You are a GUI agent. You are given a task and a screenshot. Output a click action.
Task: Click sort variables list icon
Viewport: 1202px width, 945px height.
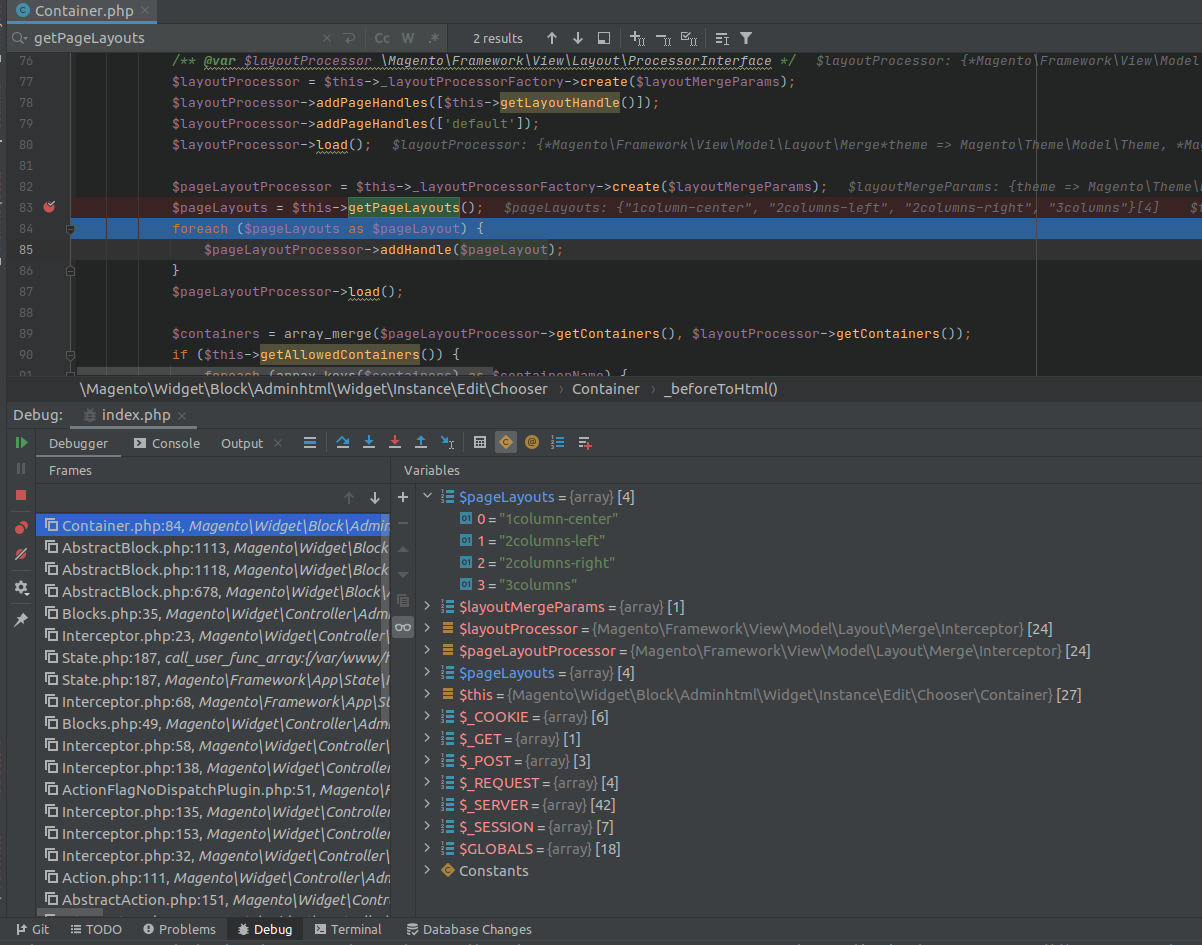pos(558,442)
